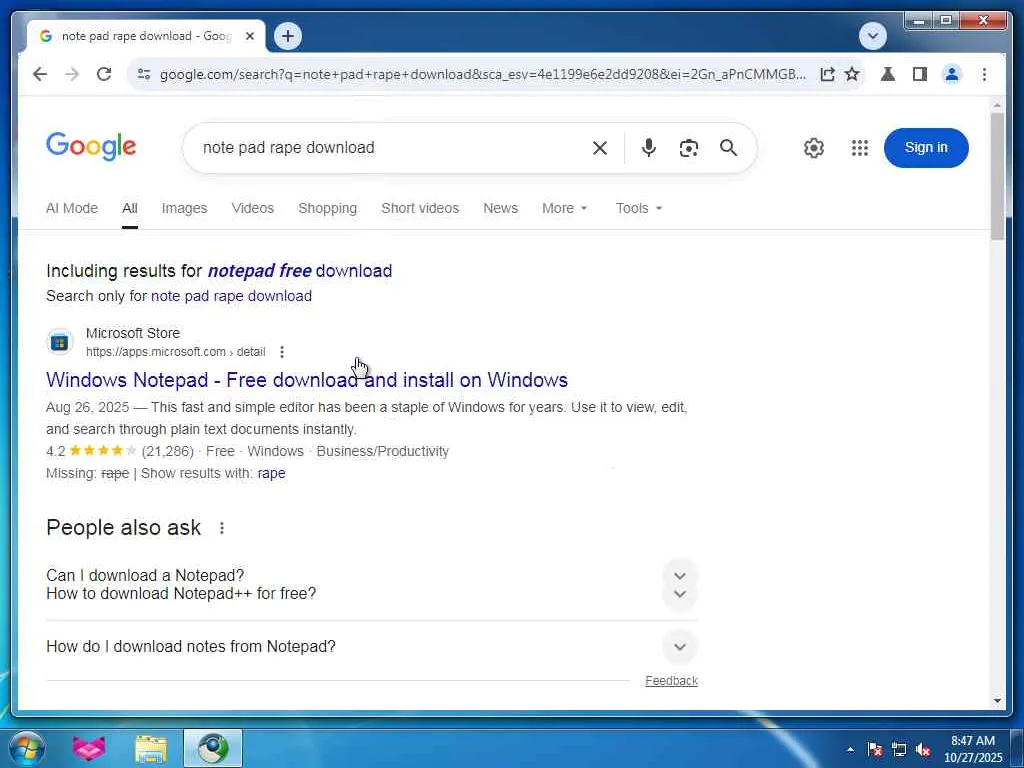
Task: Click the page vertical scrollbar thumb
Action: 997,176
